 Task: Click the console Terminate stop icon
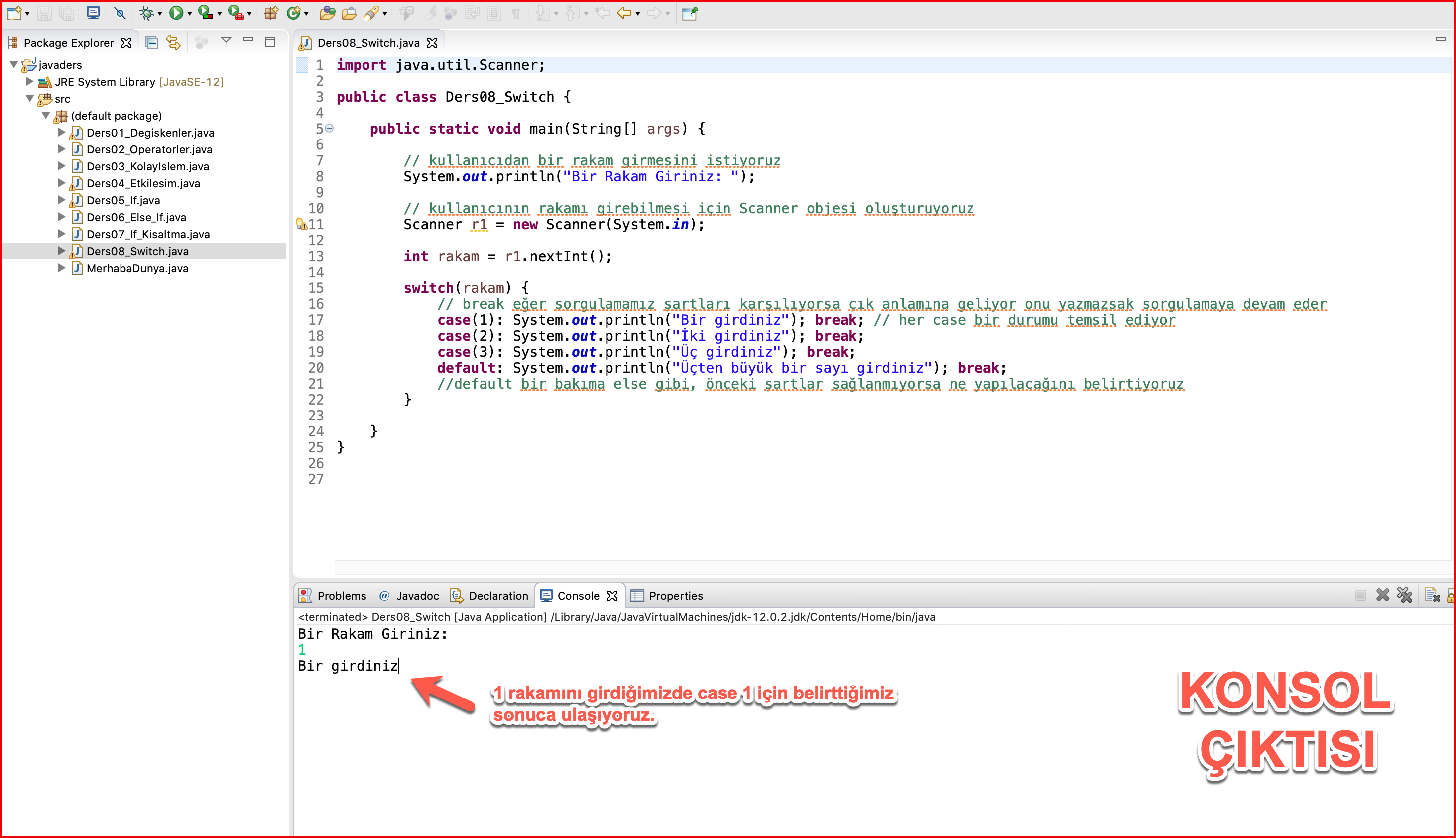(1360, 595)
